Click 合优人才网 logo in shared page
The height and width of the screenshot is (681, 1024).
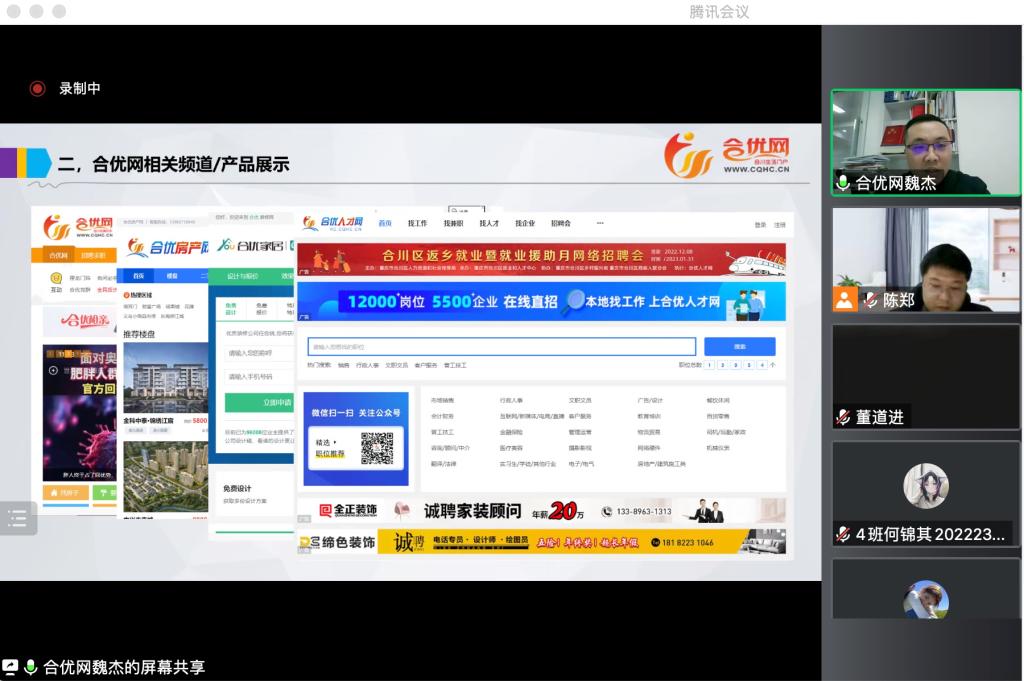click(x=333, y=223)
